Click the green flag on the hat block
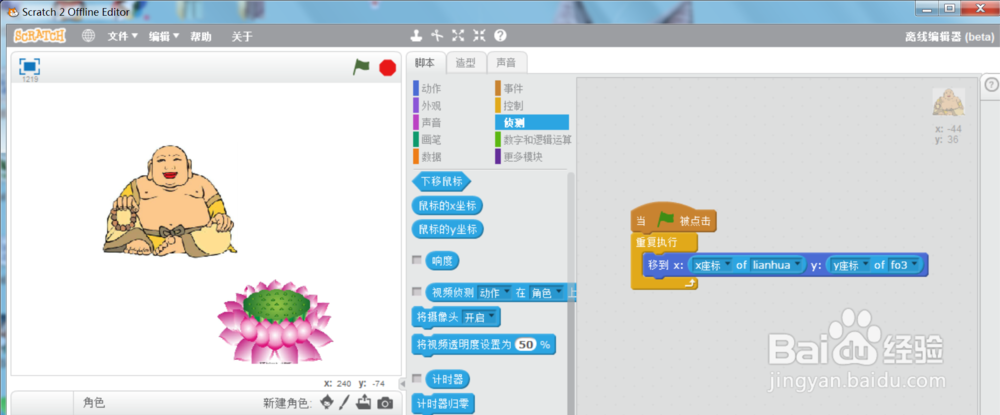1000x415 pixels. click(666, 219)
